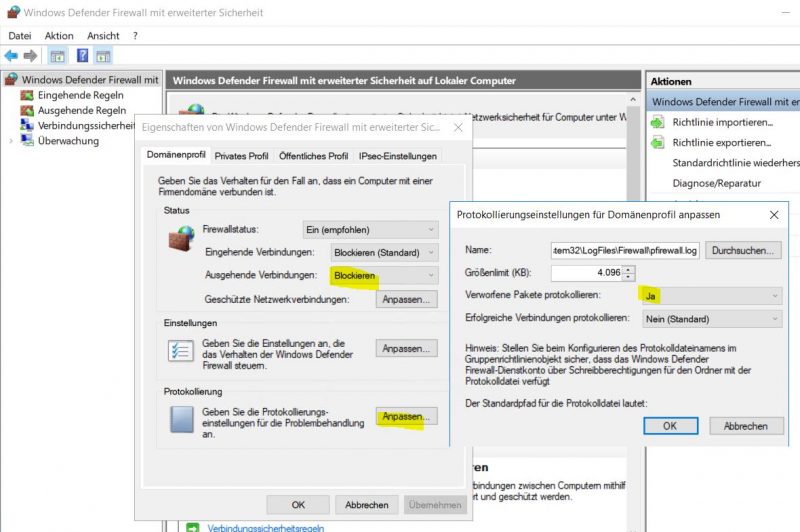The width and height of the screenshot is (800, 532).
Task: Open the Aktion menu
Action: tap(59, 36)
